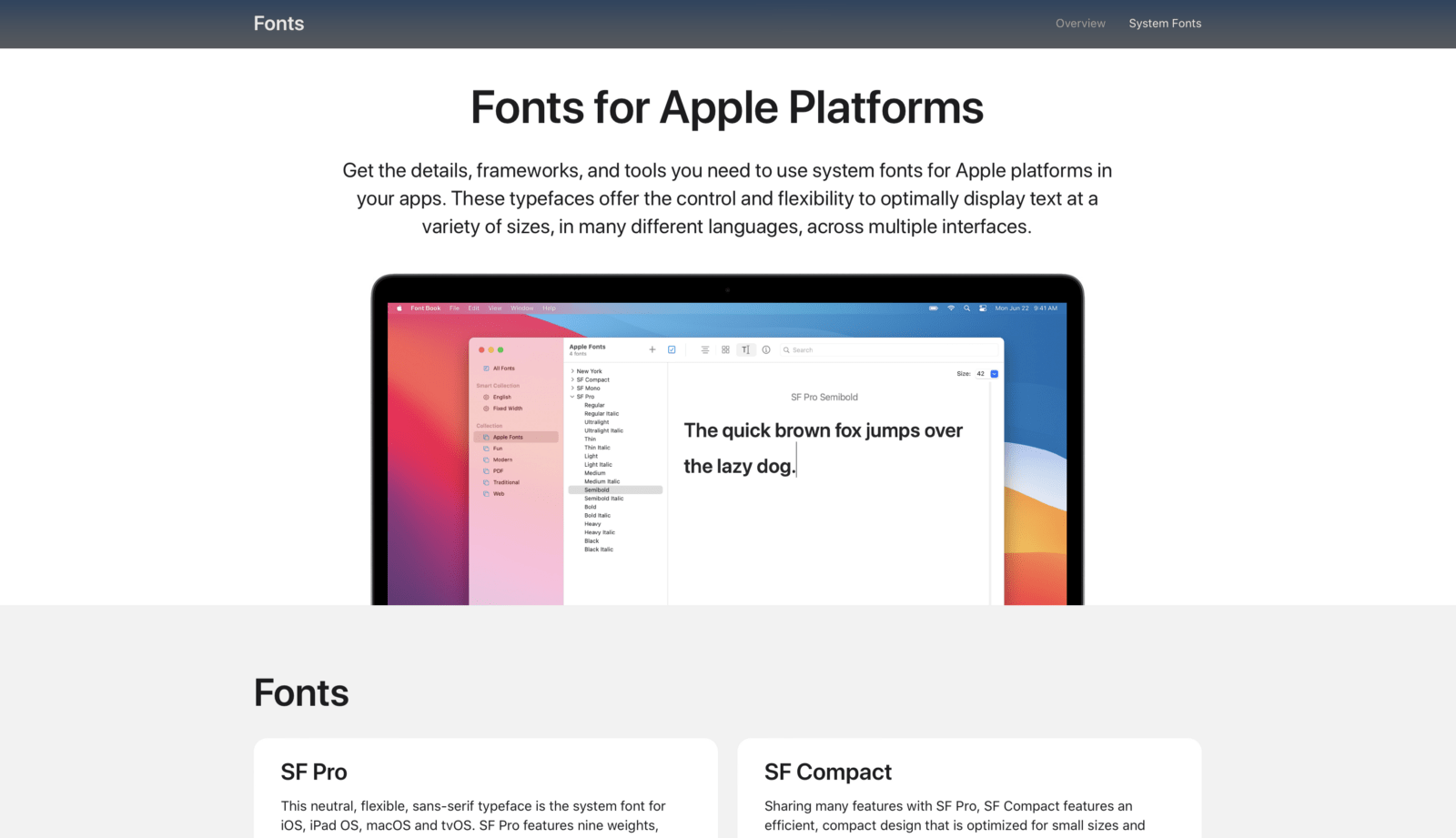This screenshot has height=838, width=1456.
Task: Select the Semibold style of SF Pro
Action: point(597,490)
